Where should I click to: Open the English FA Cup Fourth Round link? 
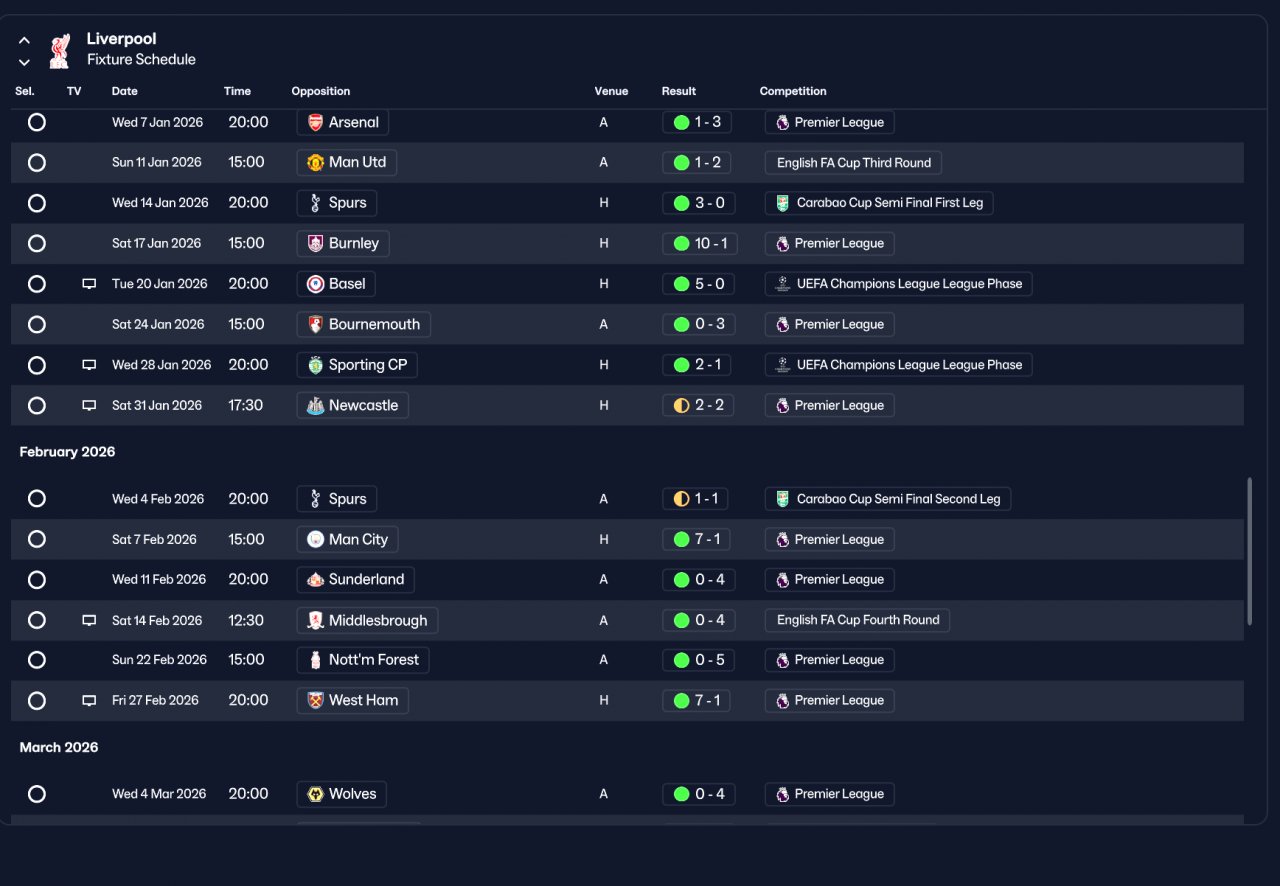[x=857, y=620]
